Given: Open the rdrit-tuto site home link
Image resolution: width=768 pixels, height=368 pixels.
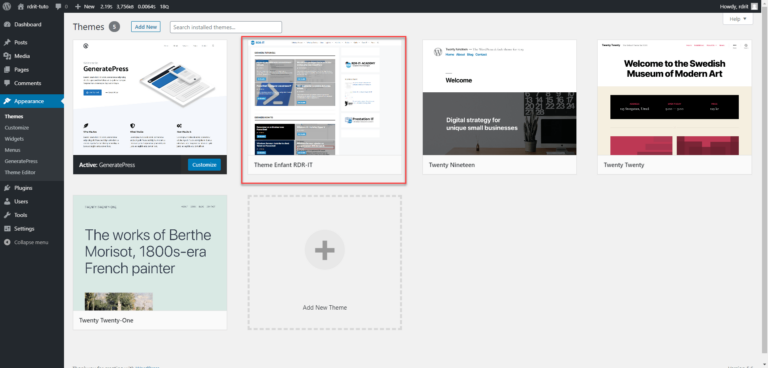Looking at the screenshot, I should 33,7.
